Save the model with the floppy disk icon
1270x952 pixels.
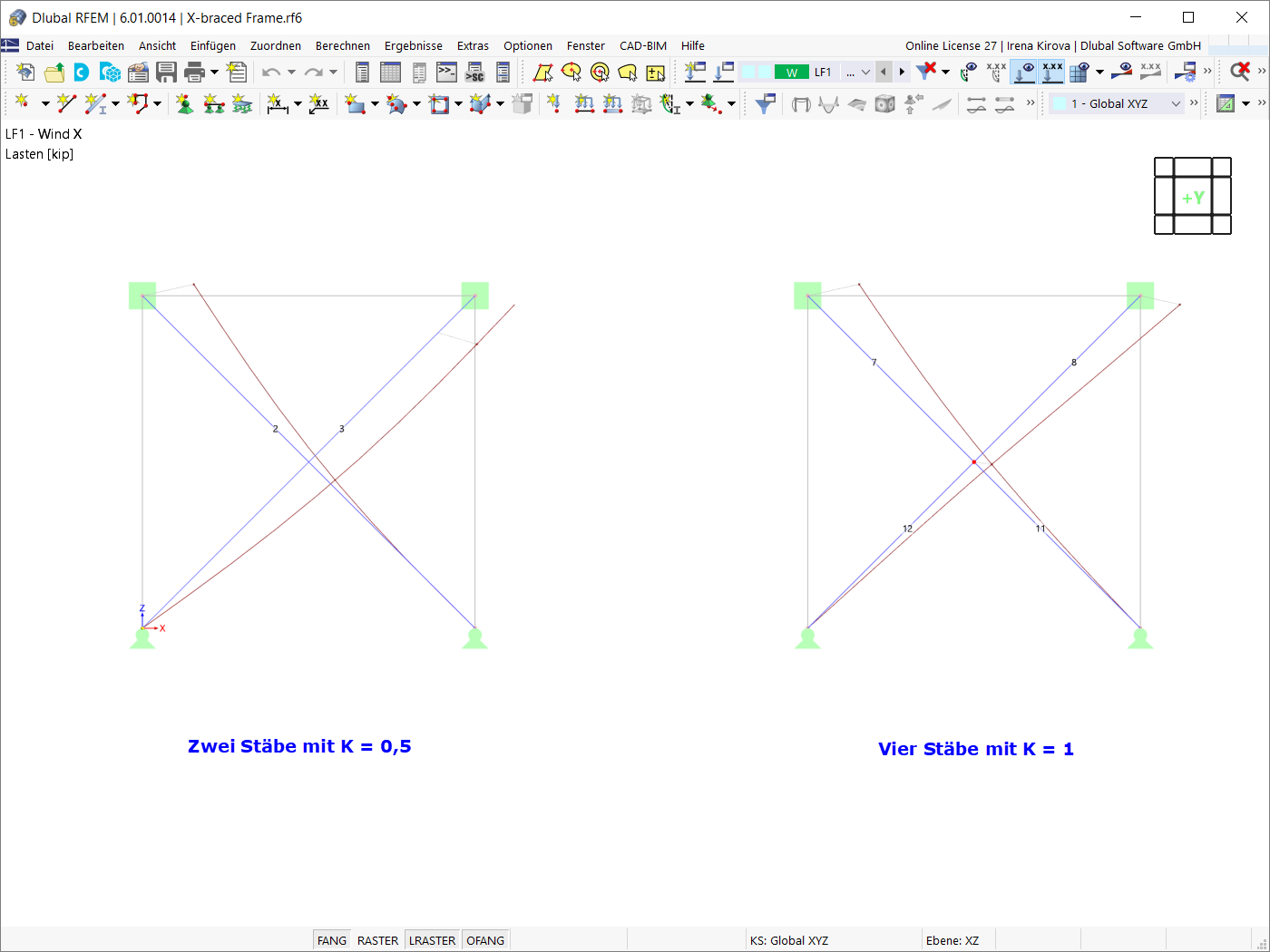pyautogui.click(x=166, y=73)
